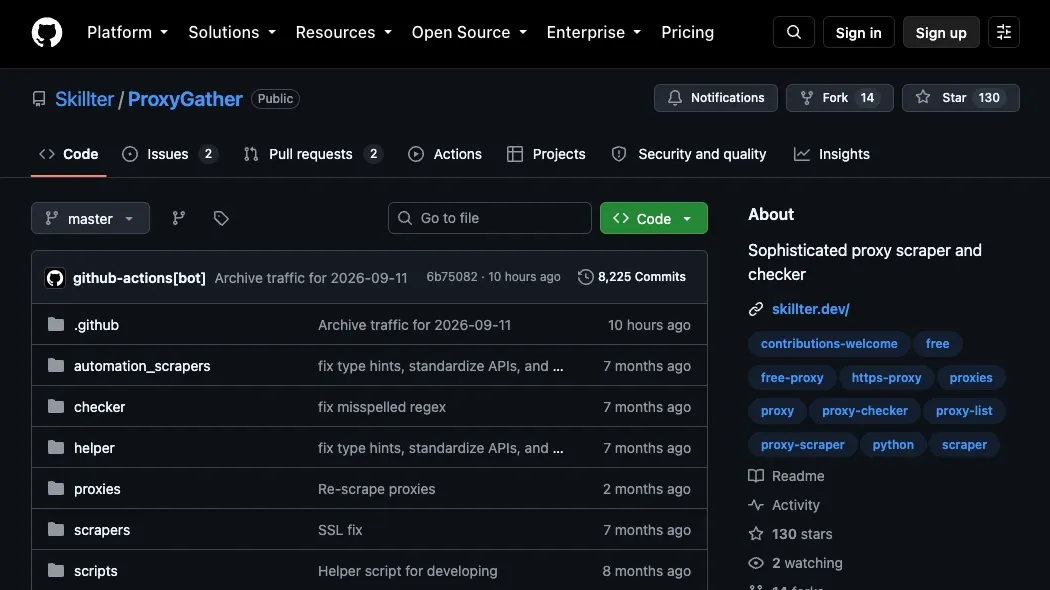Open the search magnifier button
Screen dimensions: 1050x590
tap(794, 32)
